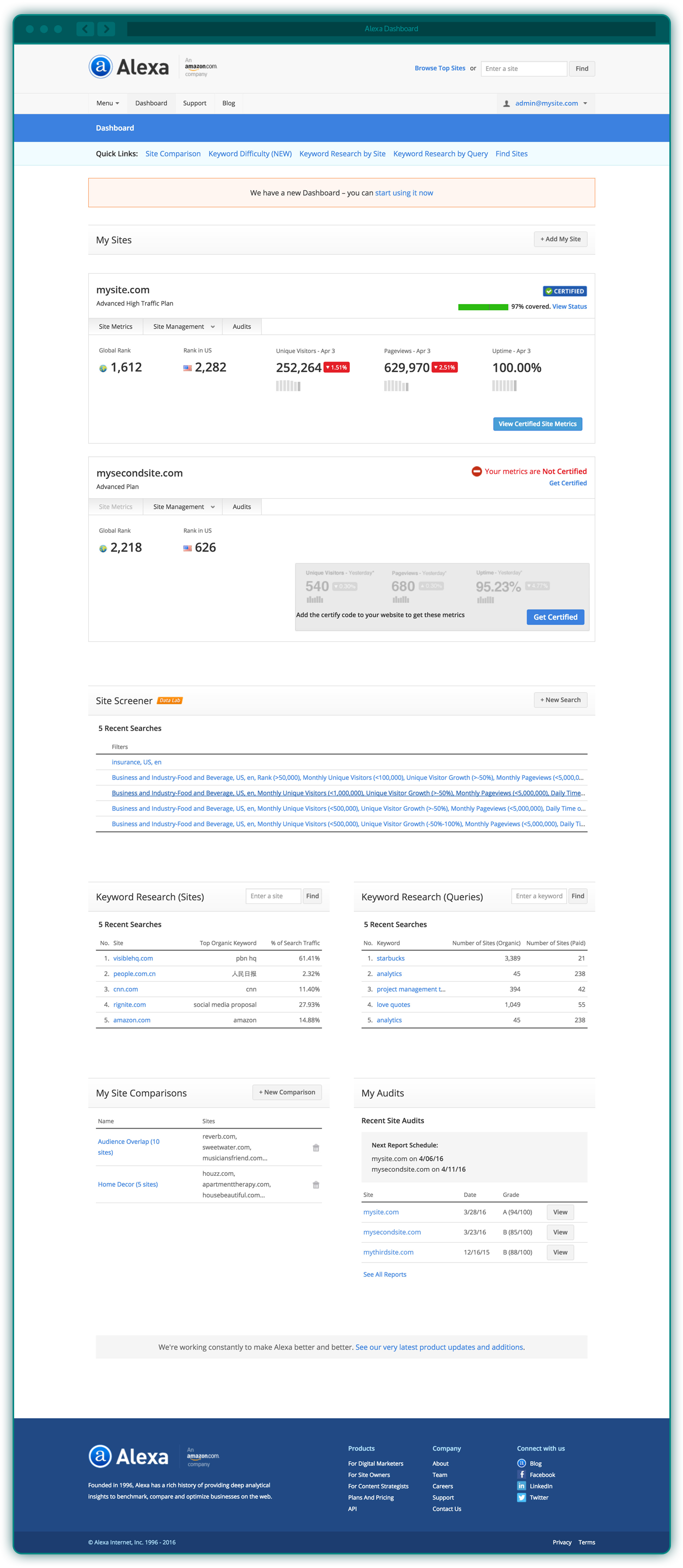Click the globe icon beside 2,218 rank

tap(103, 549)
